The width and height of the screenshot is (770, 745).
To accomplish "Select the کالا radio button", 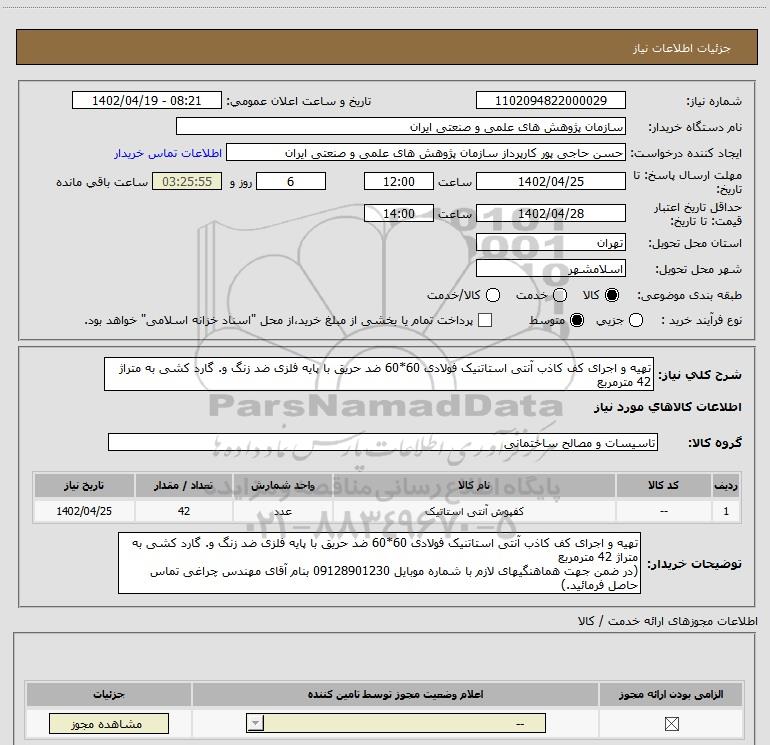I will coord(612,295).
